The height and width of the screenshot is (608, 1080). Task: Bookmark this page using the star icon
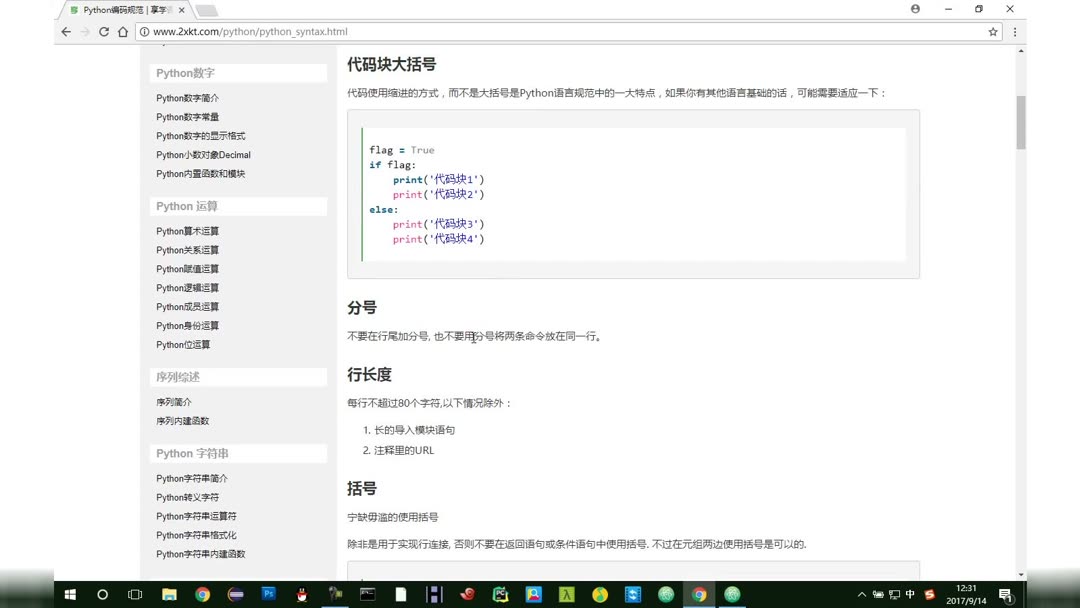coord(991,31)
